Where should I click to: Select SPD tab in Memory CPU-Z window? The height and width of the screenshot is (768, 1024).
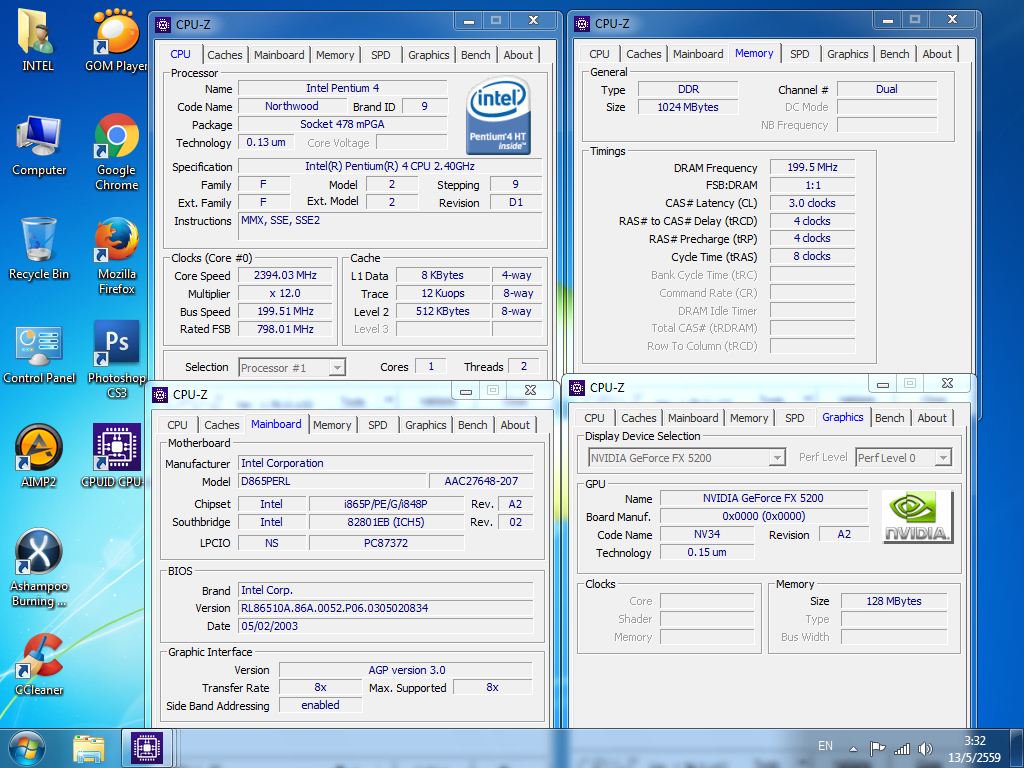pos(800,54)
